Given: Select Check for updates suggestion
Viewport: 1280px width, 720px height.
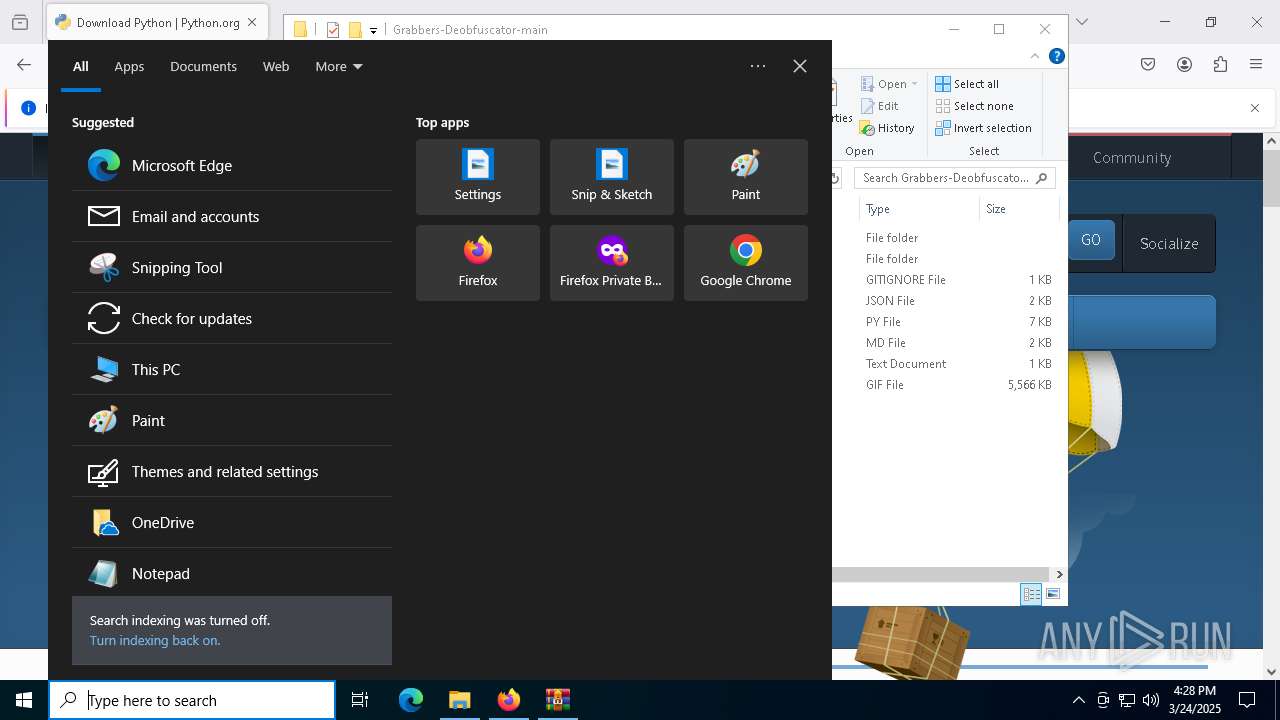Looking at the screenshot, I should tap(231, 319).
